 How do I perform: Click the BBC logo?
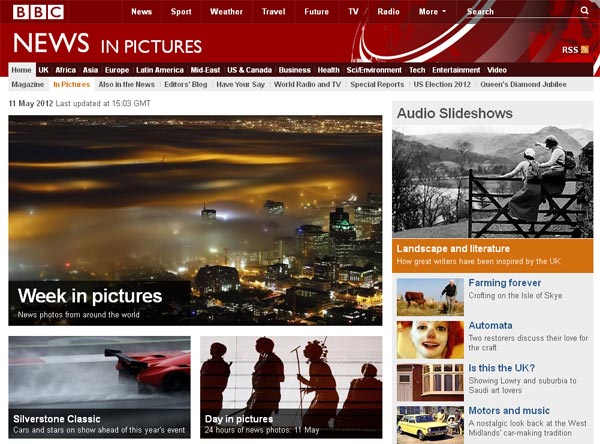pos(38,12)
